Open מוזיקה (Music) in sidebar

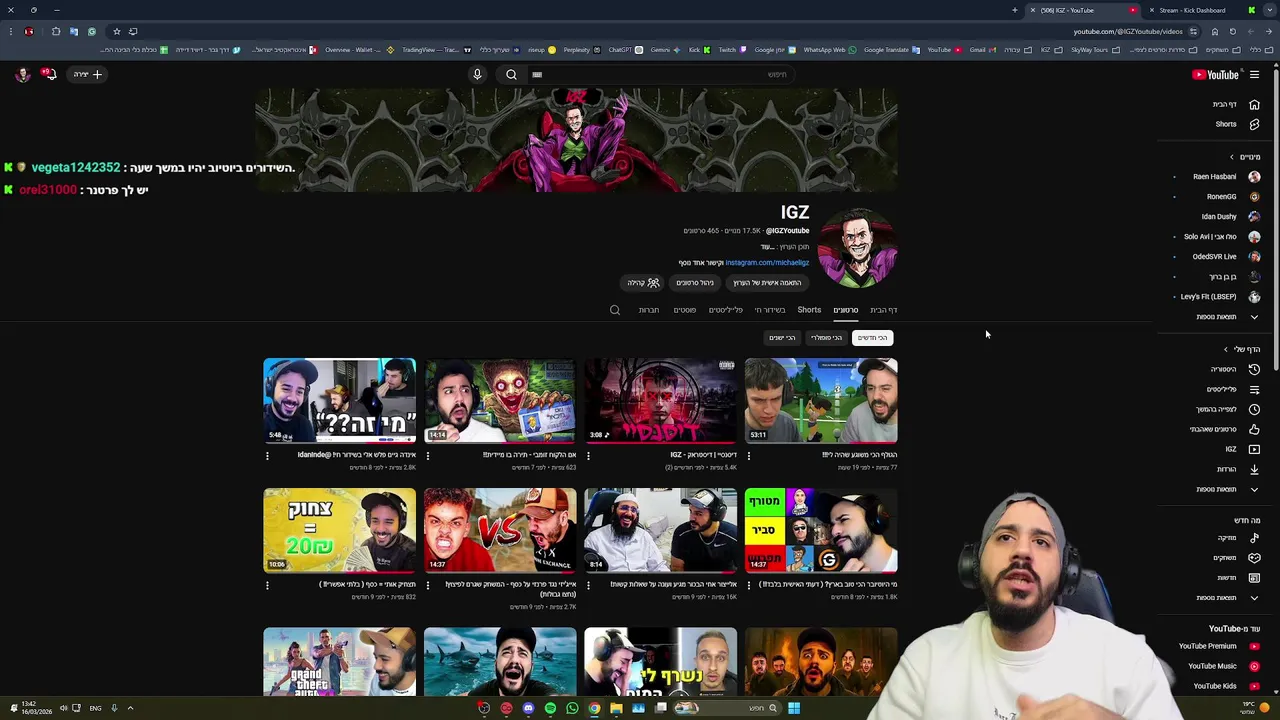(1237, 538)
